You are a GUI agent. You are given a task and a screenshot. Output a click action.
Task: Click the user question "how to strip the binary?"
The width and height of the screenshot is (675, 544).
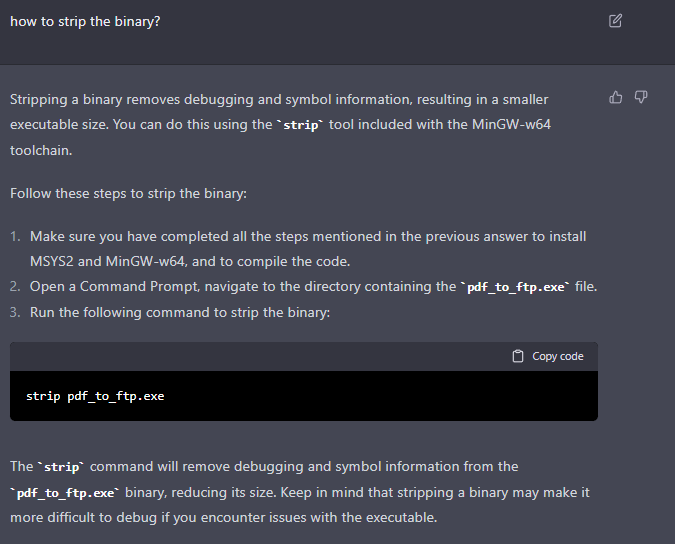coord(85,22)
